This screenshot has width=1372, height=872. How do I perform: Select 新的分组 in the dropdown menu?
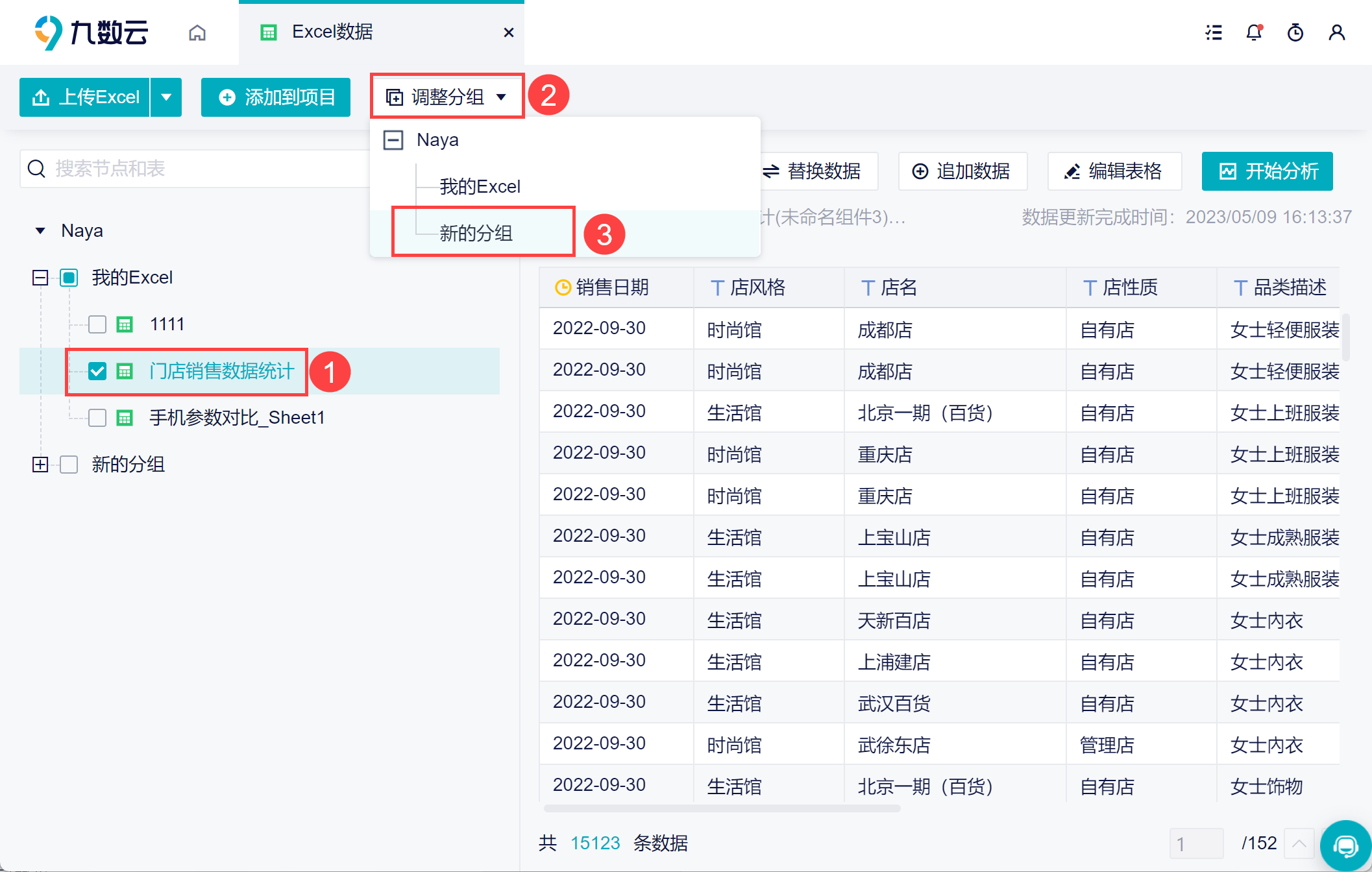pos(476,233)
